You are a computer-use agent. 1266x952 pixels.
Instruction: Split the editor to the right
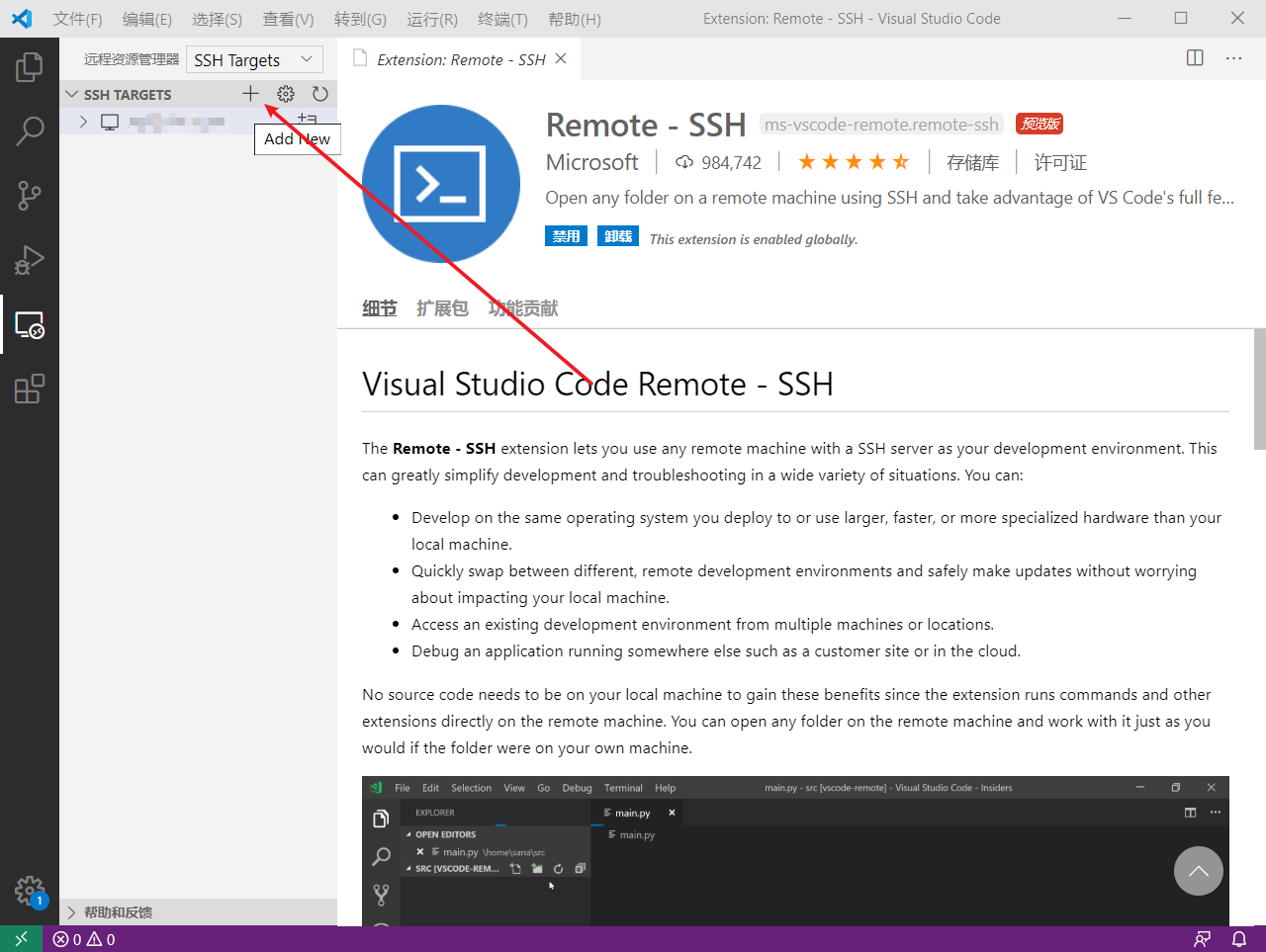pos(1195,58)
